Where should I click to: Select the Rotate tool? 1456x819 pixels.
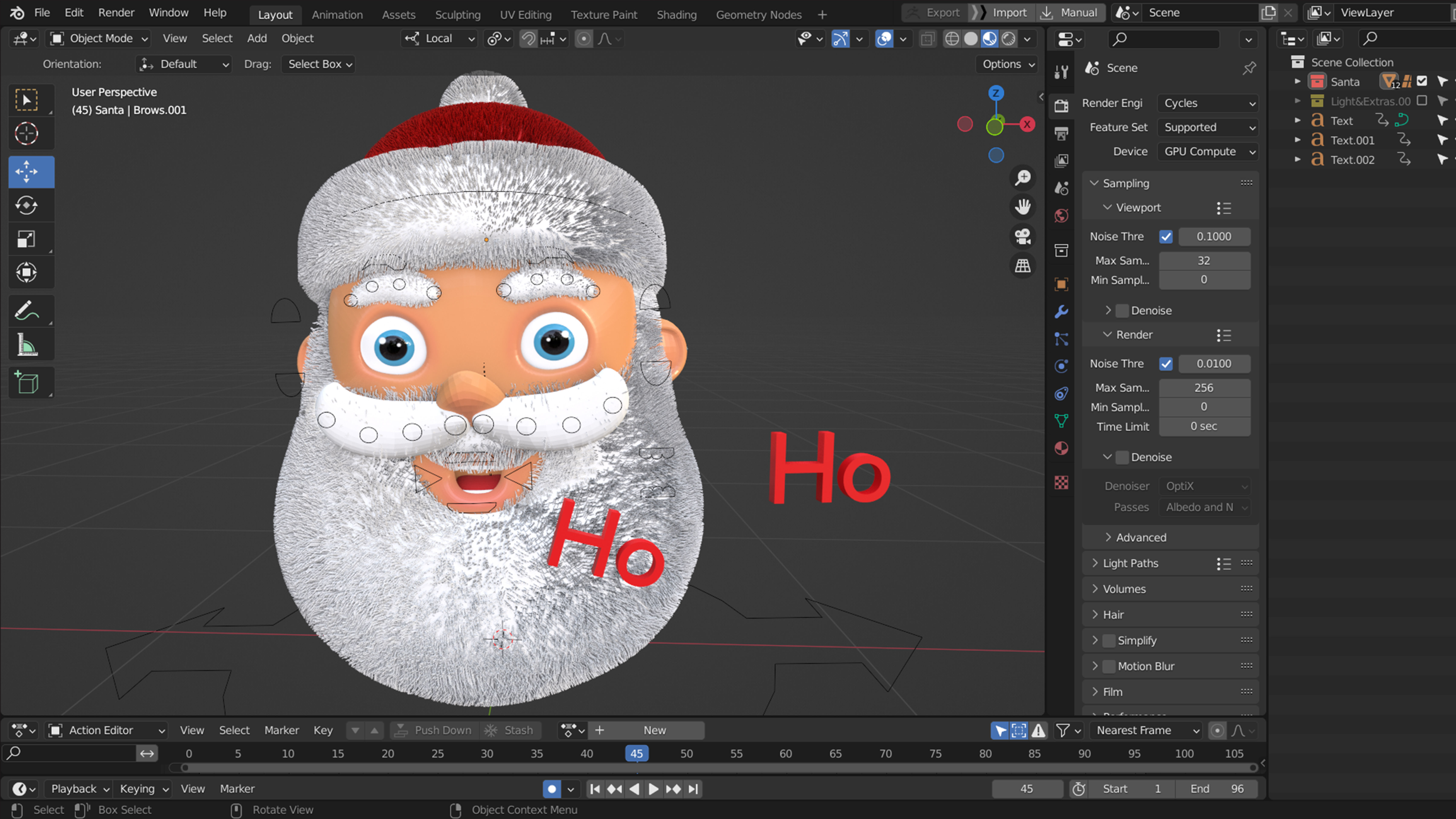27,205
